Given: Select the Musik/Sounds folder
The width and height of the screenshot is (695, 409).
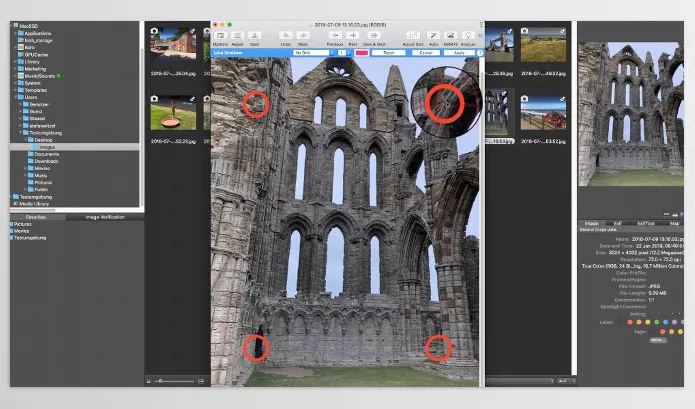Looking at the screenshot, I should point(36,76).
